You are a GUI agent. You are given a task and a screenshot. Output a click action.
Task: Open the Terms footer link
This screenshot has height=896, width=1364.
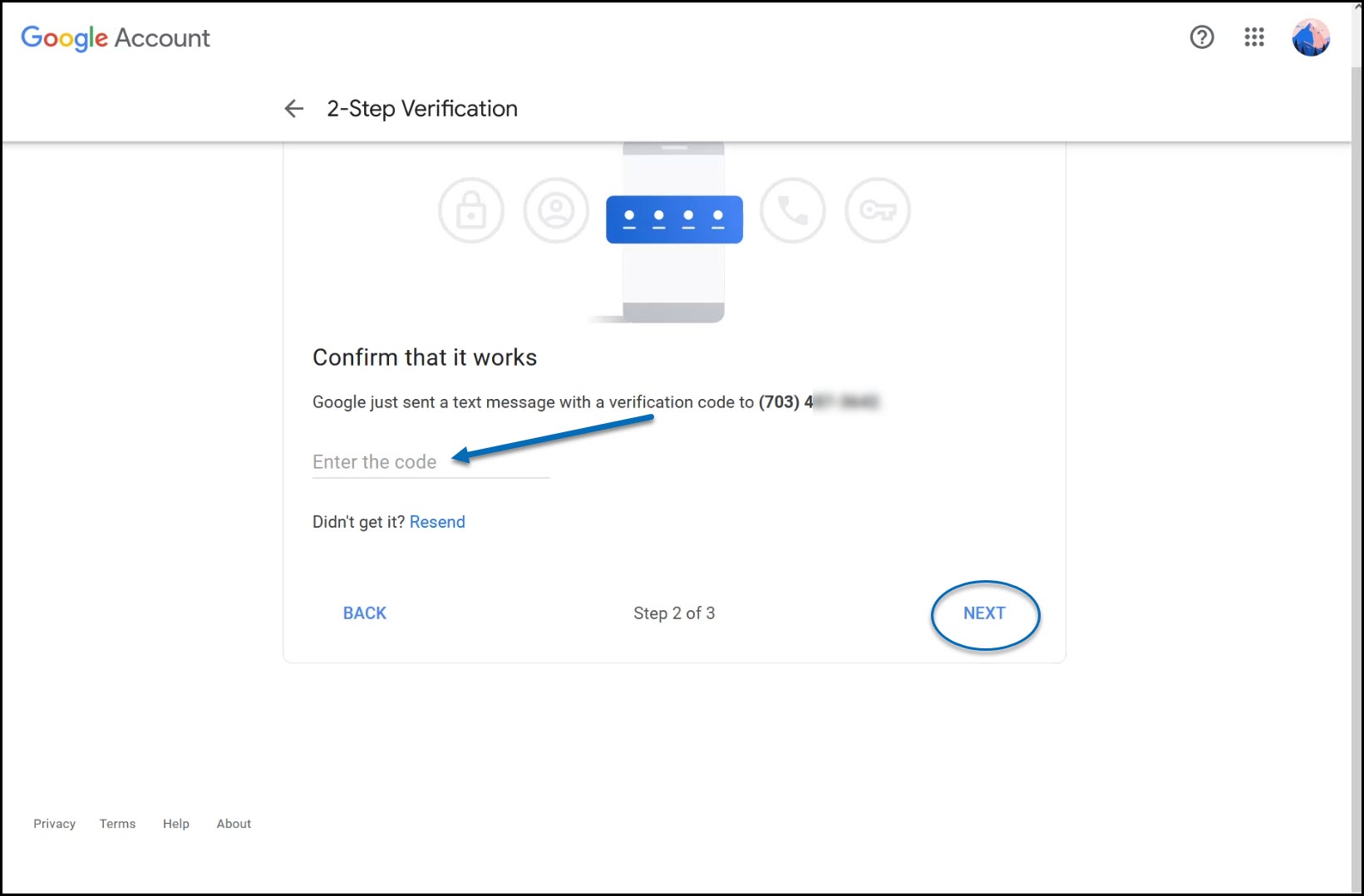coord(117,824)
